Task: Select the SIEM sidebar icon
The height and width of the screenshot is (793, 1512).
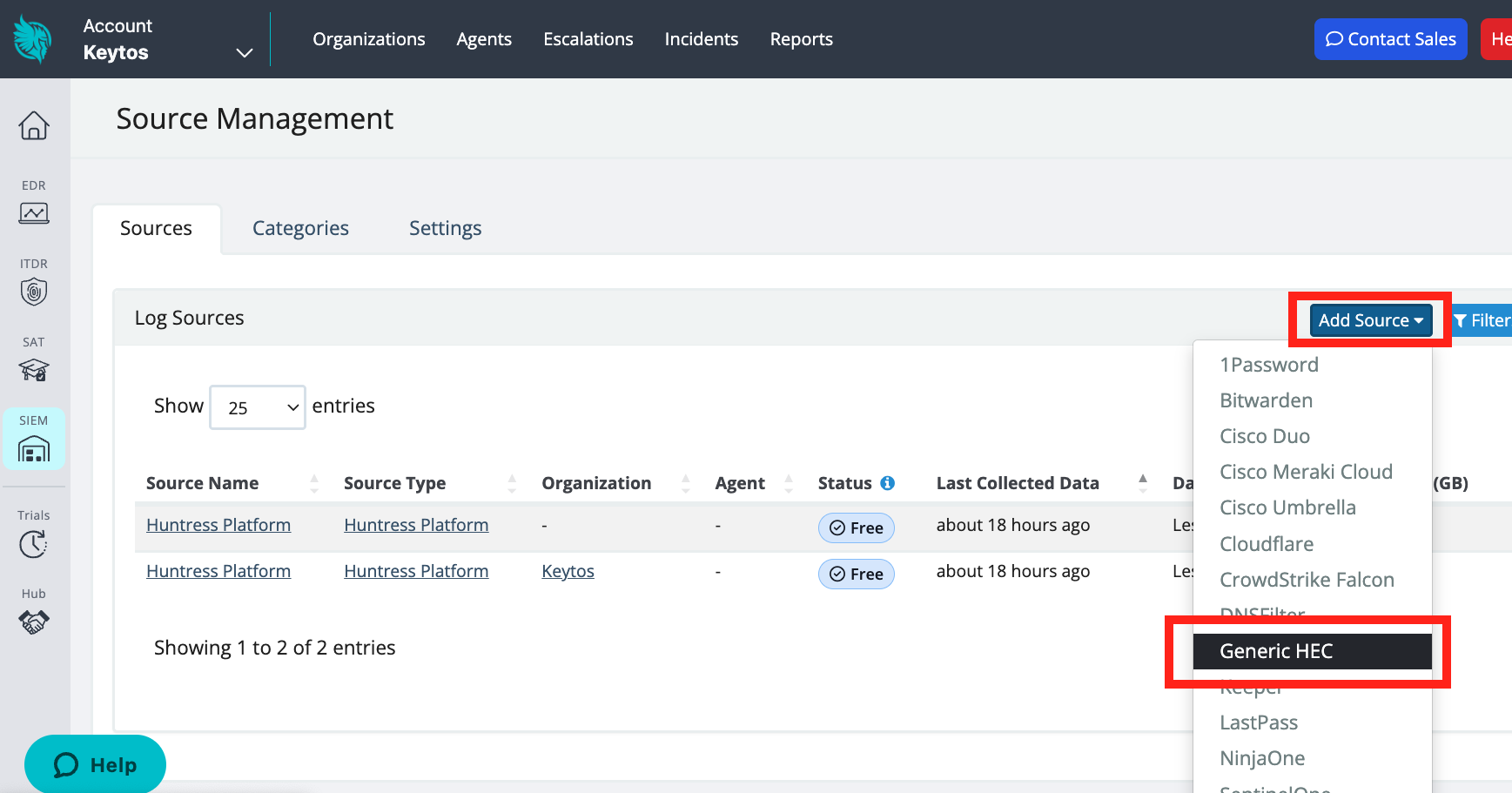Action: (x=33, y=448)
